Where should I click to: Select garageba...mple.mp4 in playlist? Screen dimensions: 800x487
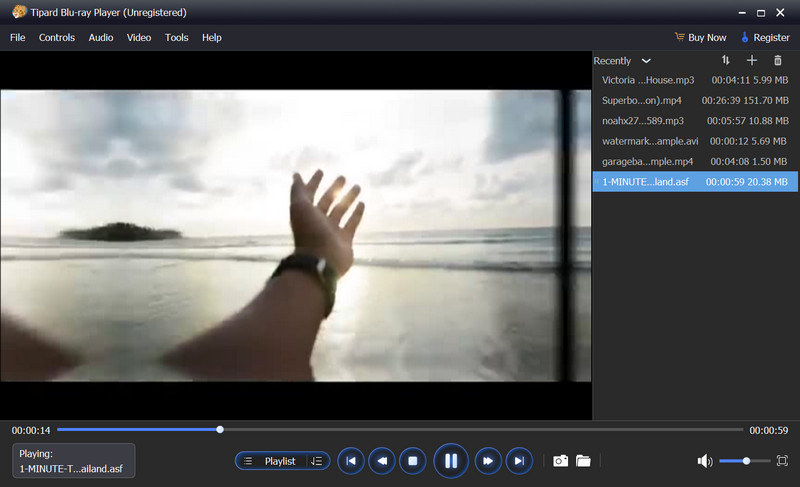[695, 162]
